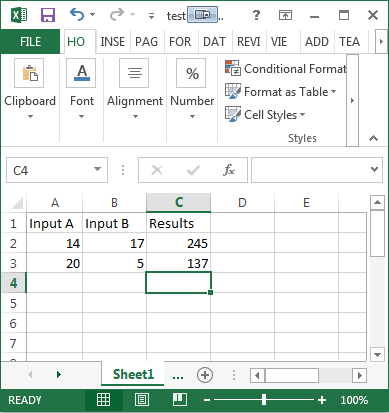Select row 1 header
Viewport: 389px width, 413px height.
tap(13, 223)
